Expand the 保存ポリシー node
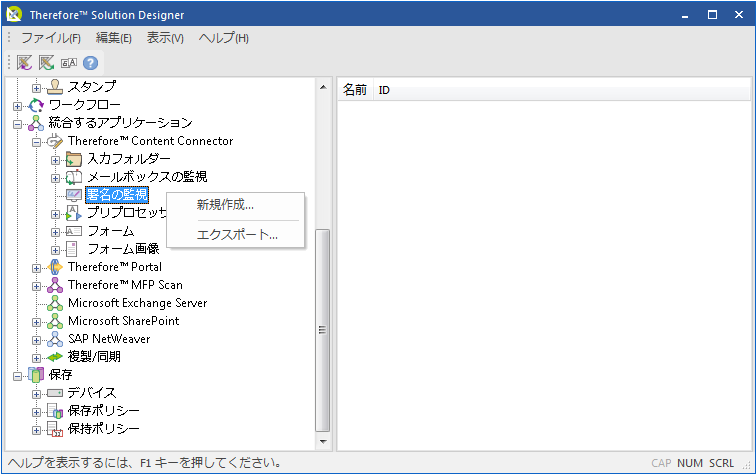 (36, 412)
